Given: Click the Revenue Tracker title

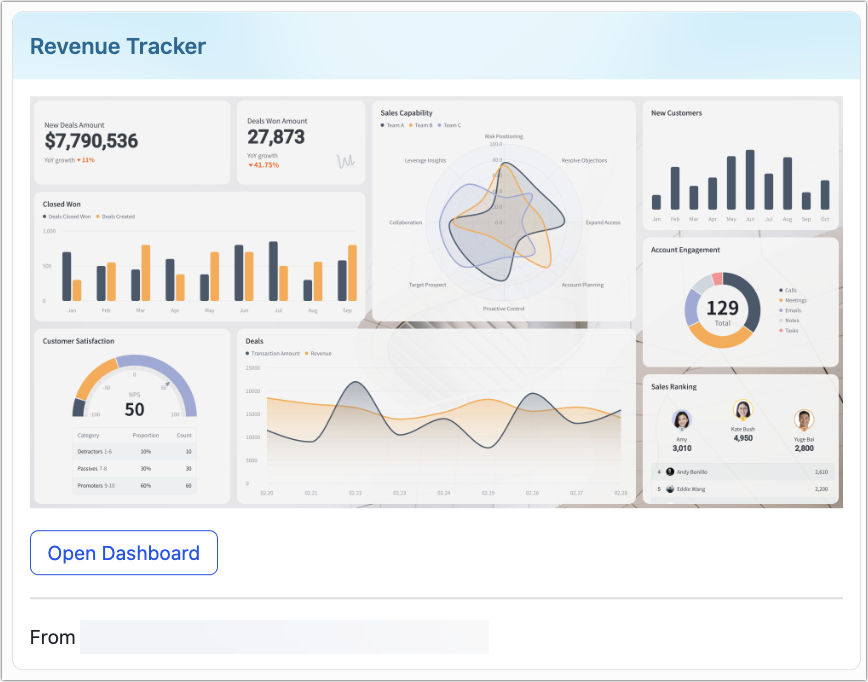Looking at the screenshot, I should (x=117, y=46).
